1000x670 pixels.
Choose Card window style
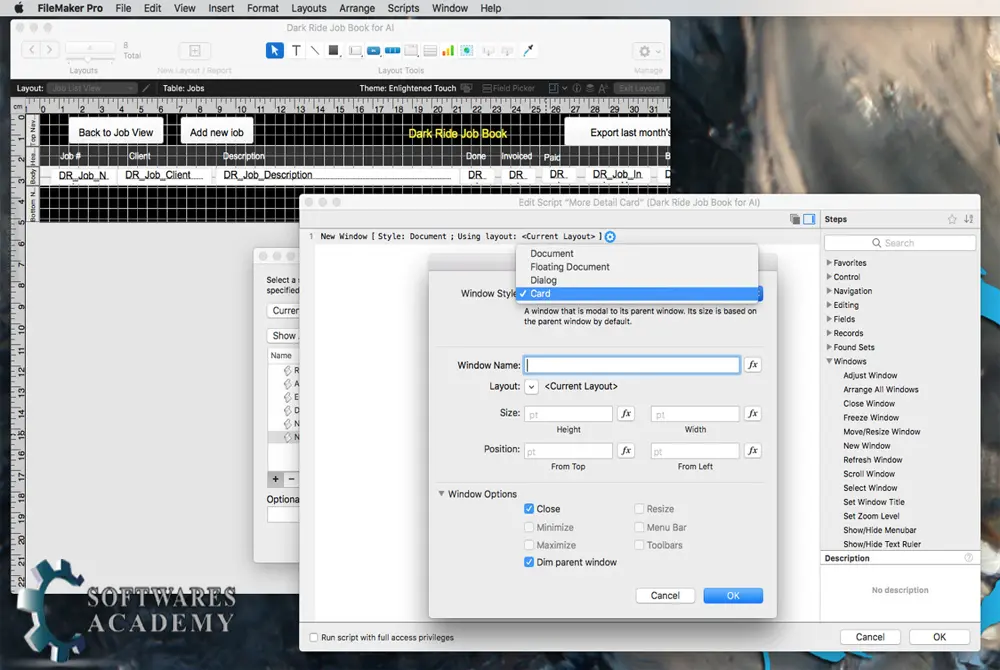[x=637, y=293]
